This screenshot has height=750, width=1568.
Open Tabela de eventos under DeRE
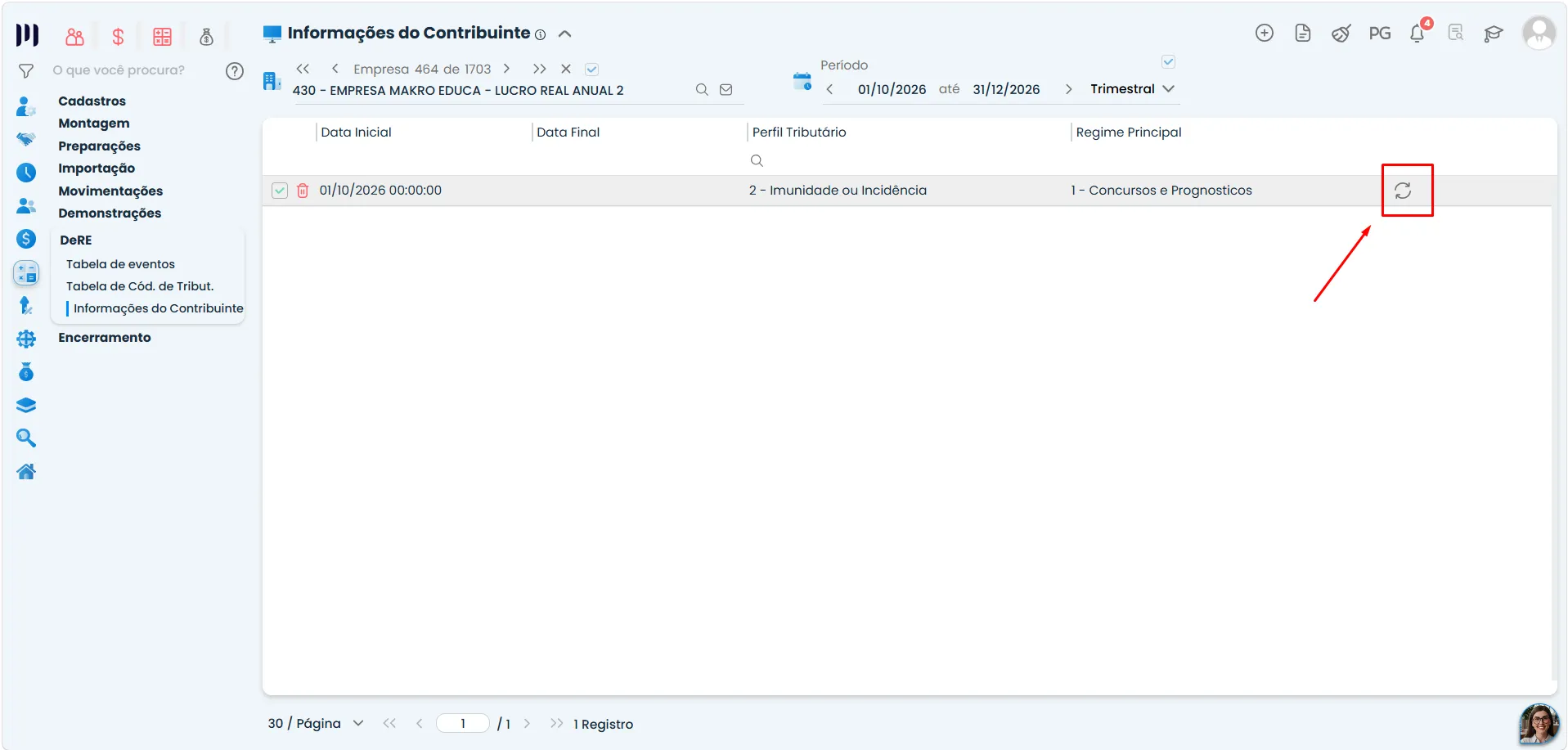[x=120, y=264]
